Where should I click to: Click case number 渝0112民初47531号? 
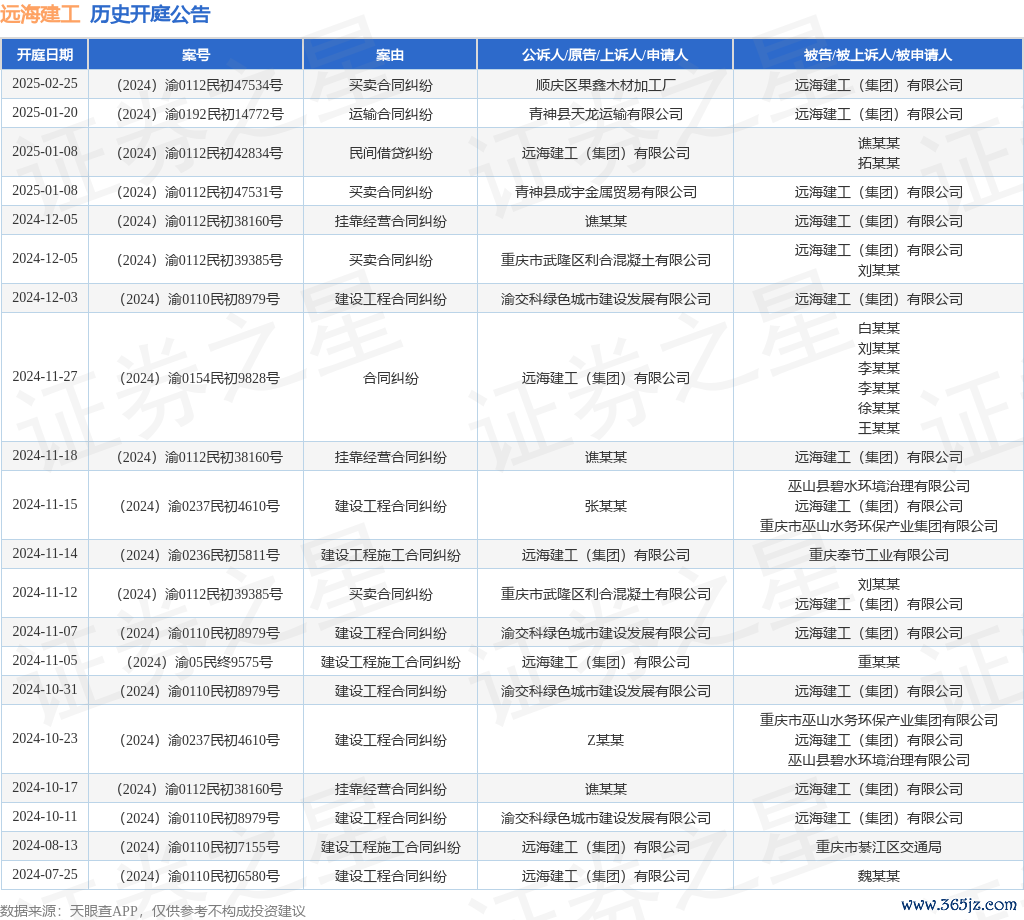click(x=199, y=193)
